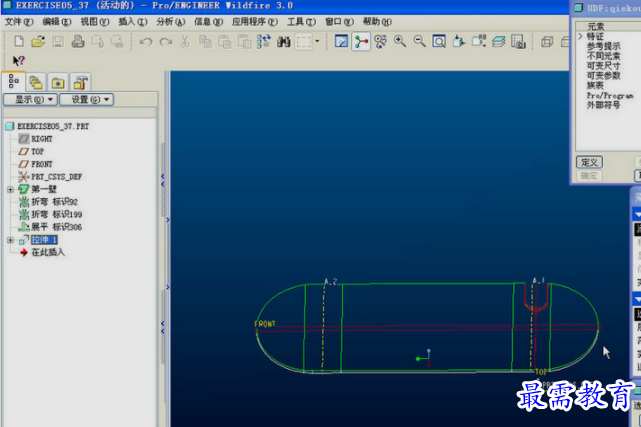This screenshot has height=427, width=641.
Task: Open dropdown arrow beside selection box icon
Action: pos(317,41)
